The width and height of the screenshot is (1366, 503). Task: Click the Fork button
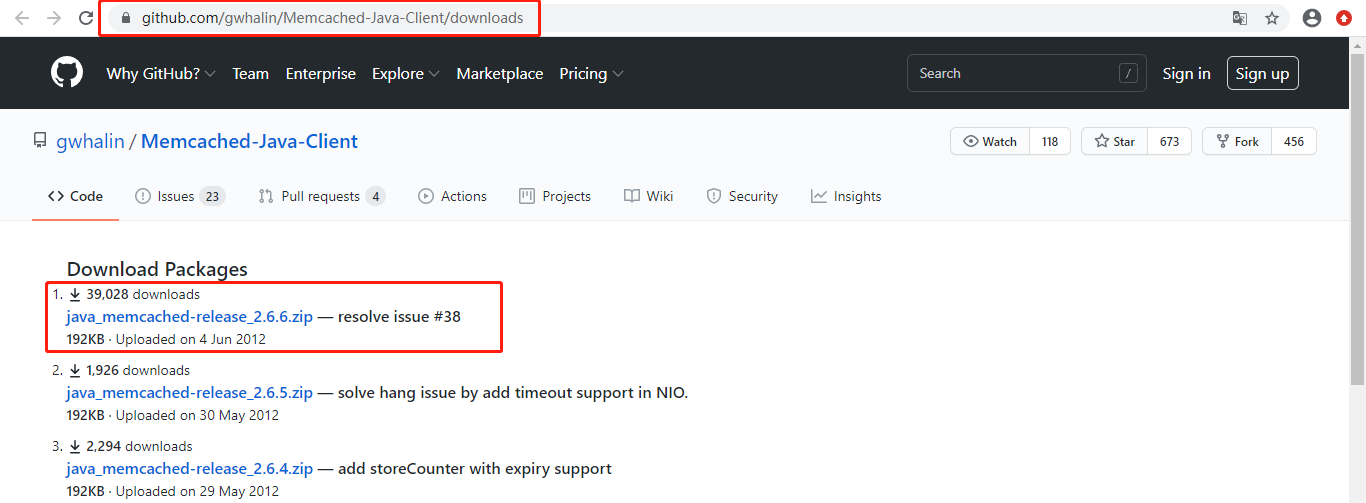pos(1237,141)
